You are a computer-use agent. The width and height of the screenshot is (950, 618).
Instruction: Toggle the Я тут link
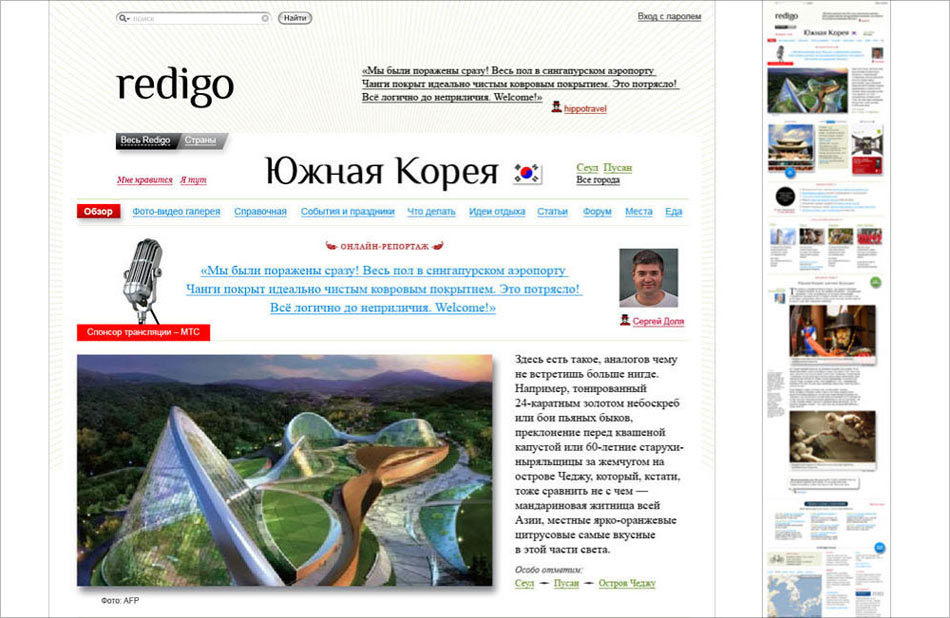[x=193, y=180]
